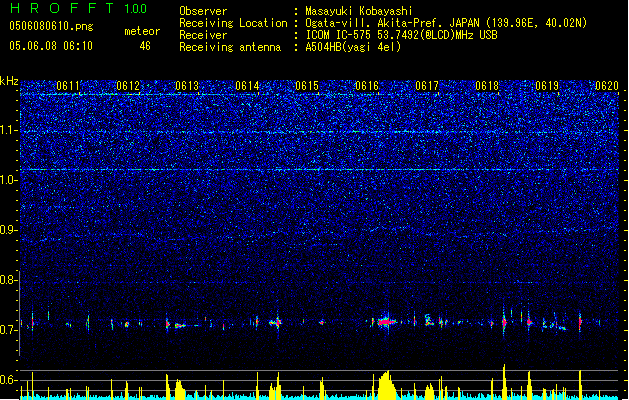
Task: Select the Ogata-vill. Akita-Pref. JAPAN location text
Action: click(x=446, y=23)
